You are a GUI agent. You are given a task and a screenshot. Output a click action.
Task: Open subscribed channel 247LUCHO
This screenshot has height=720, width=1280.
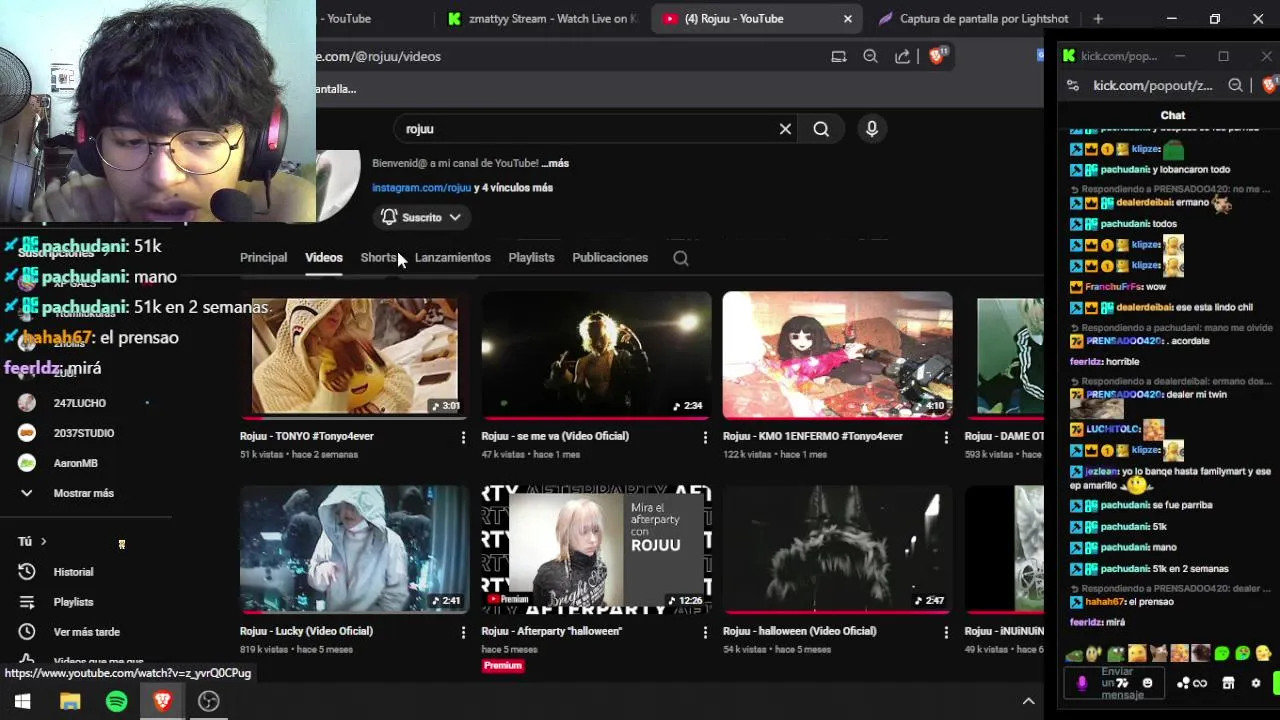pyautogui.click(x=79, y=403)
